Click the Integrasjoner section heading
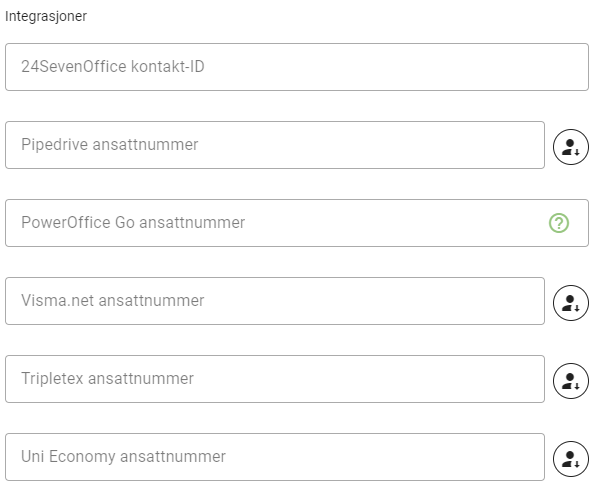 tap(46, 16)
